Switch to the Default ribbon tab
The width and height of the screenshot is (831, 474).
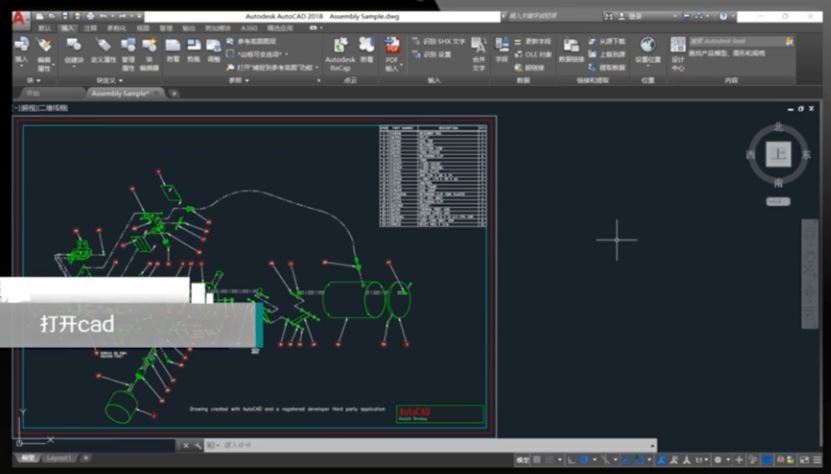coord(45,28)
